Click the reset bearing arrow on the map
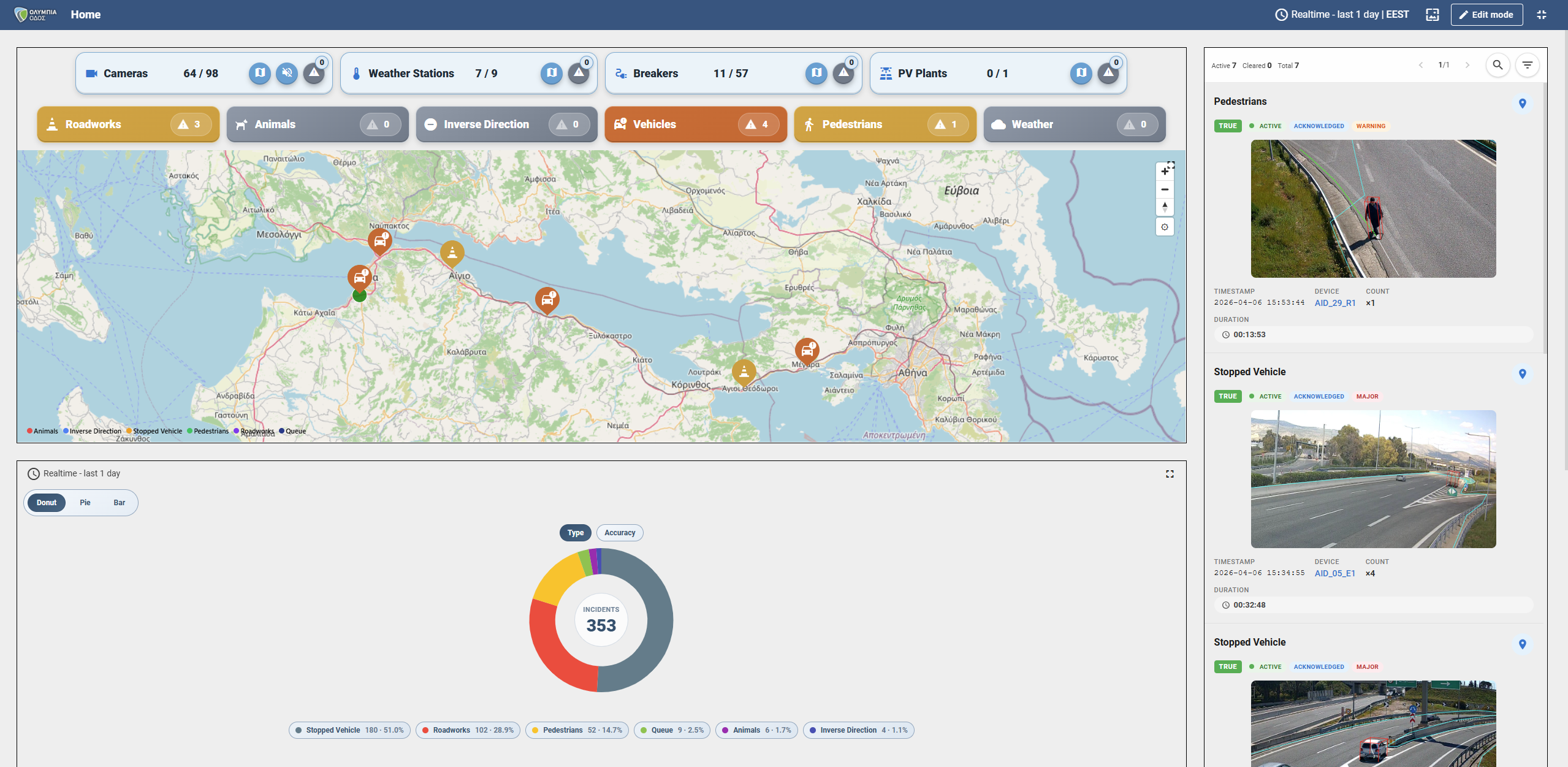The height and width of the screenshot is (767, 1568). [1165, 208]
